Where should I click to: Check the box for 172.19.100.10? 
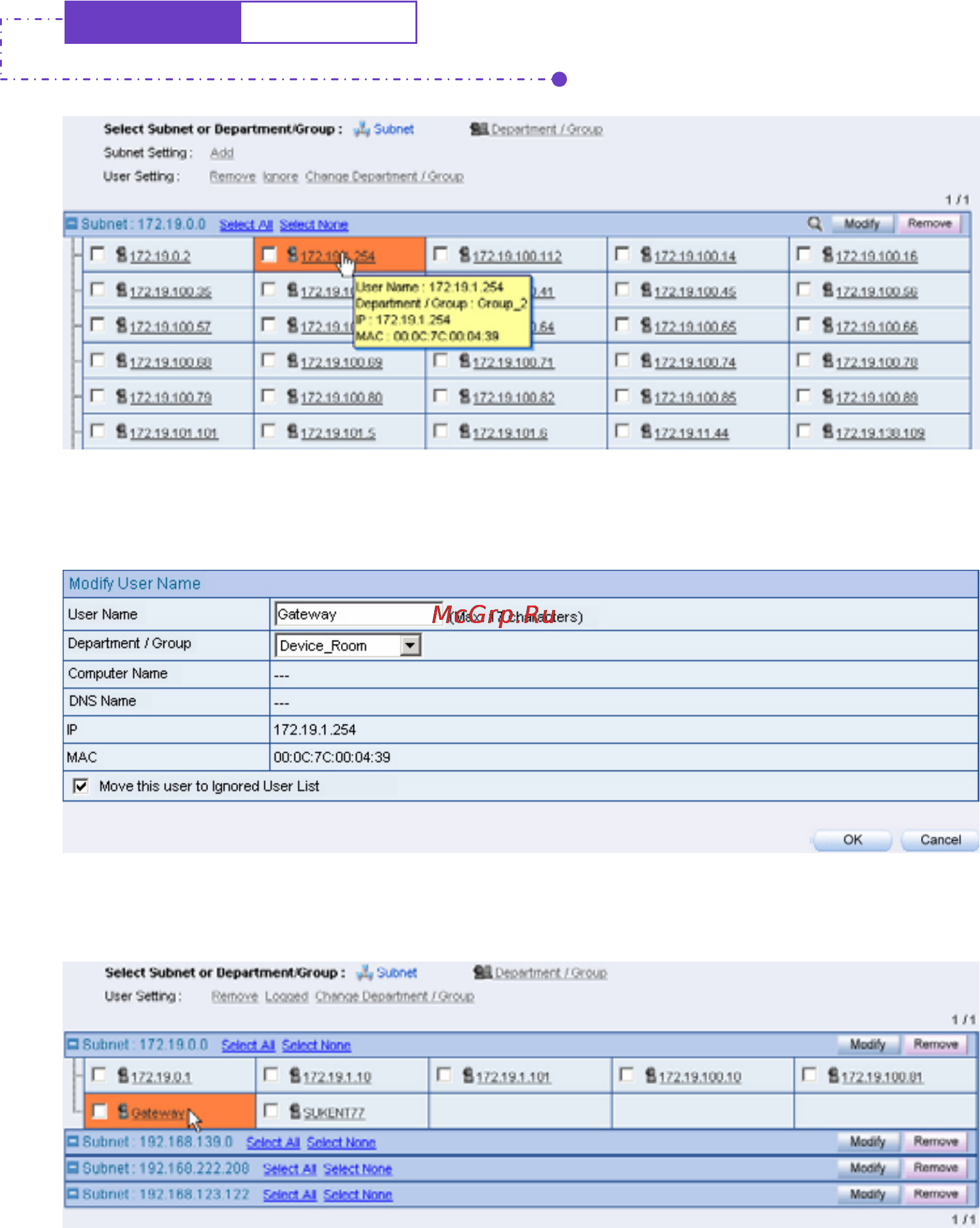626,1075
